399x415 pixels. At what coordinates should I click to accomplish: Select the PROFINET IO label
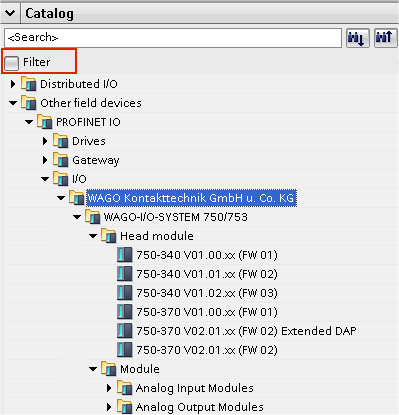click(88, 122)
